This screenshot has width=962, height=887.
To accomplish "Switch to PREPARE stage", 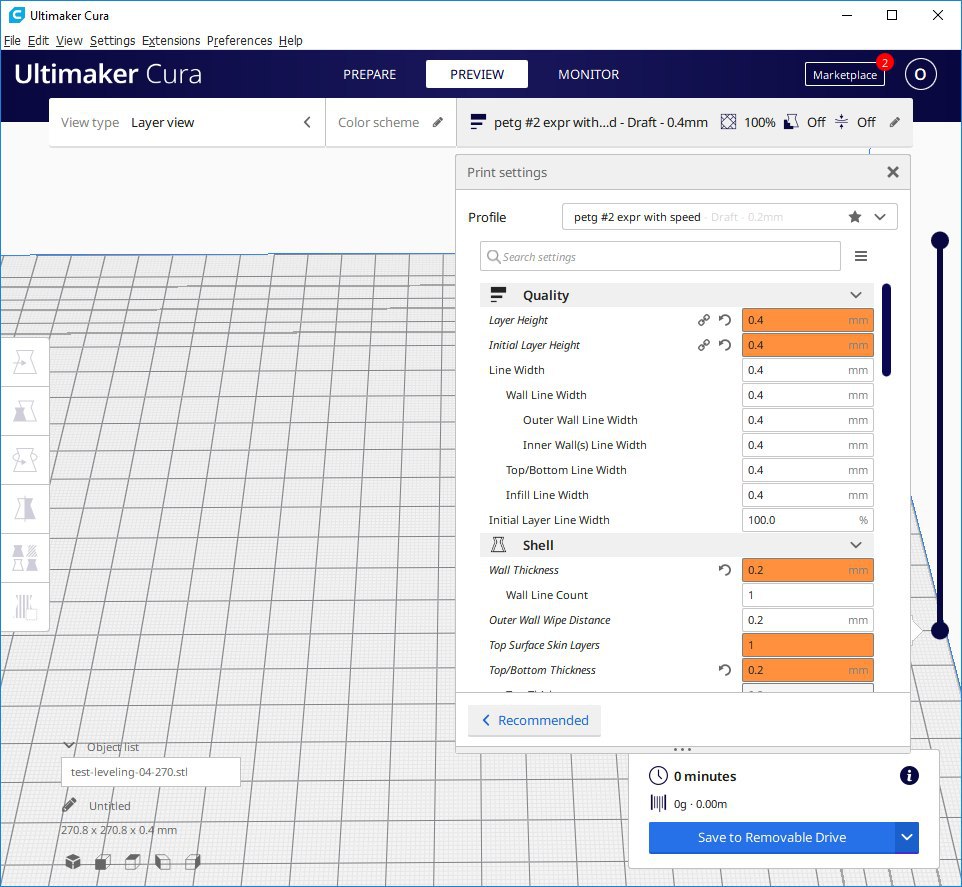I will click(369, 74).
